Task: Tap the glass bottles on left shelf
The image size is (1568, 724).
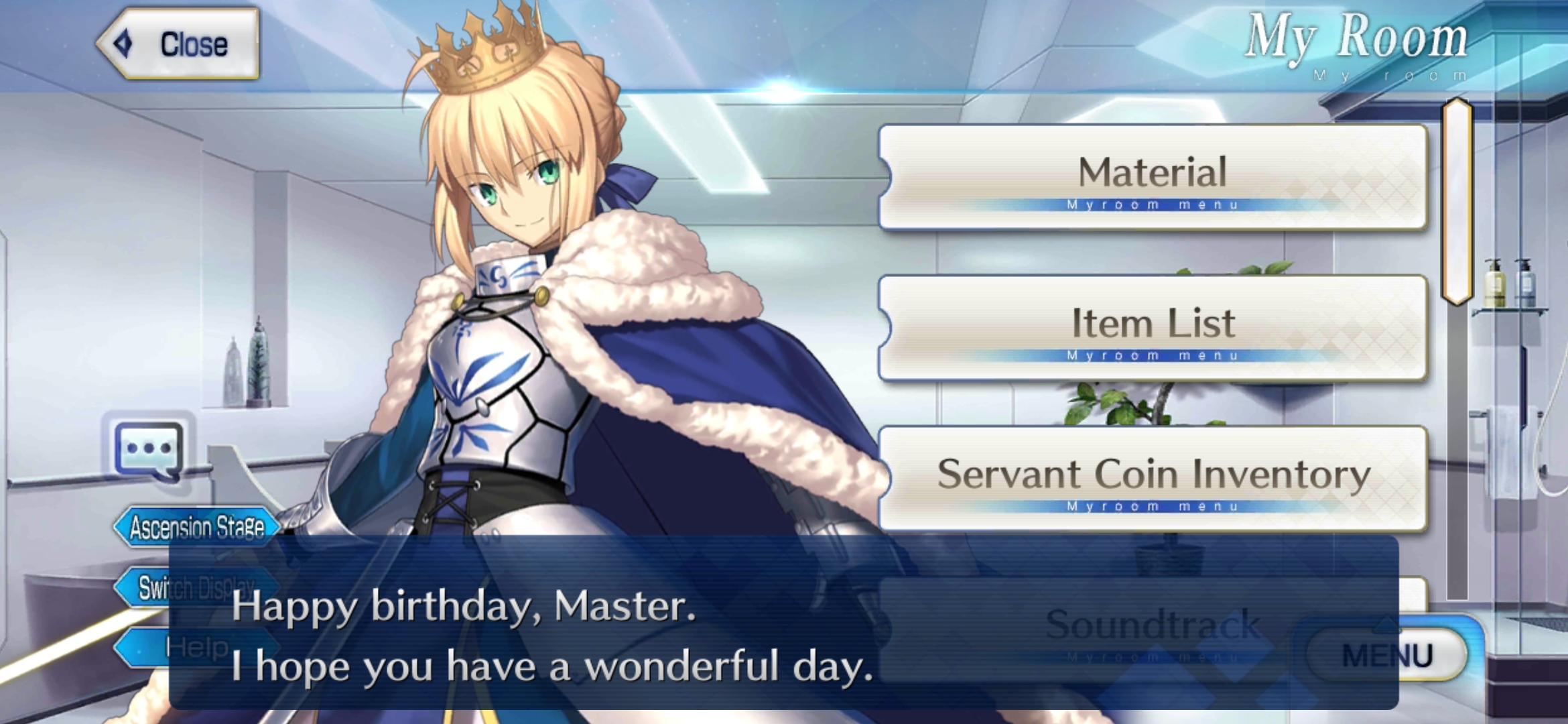Action: 247,365
